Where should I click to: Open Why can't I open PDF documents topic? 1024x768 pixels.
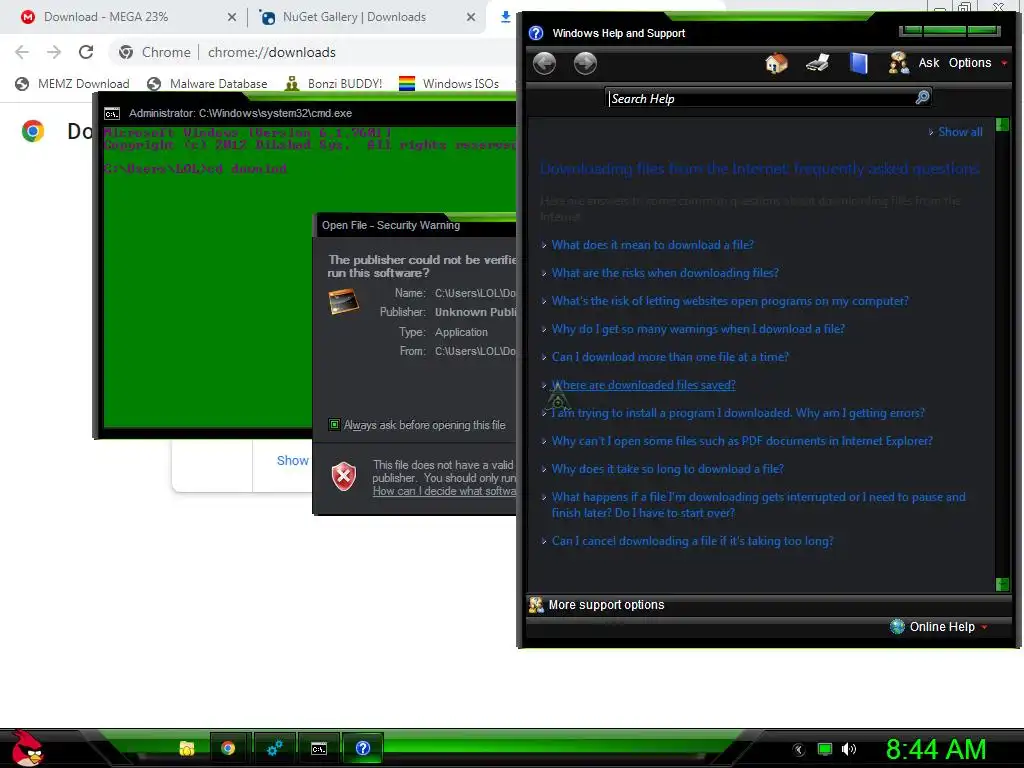pos(742,441)
